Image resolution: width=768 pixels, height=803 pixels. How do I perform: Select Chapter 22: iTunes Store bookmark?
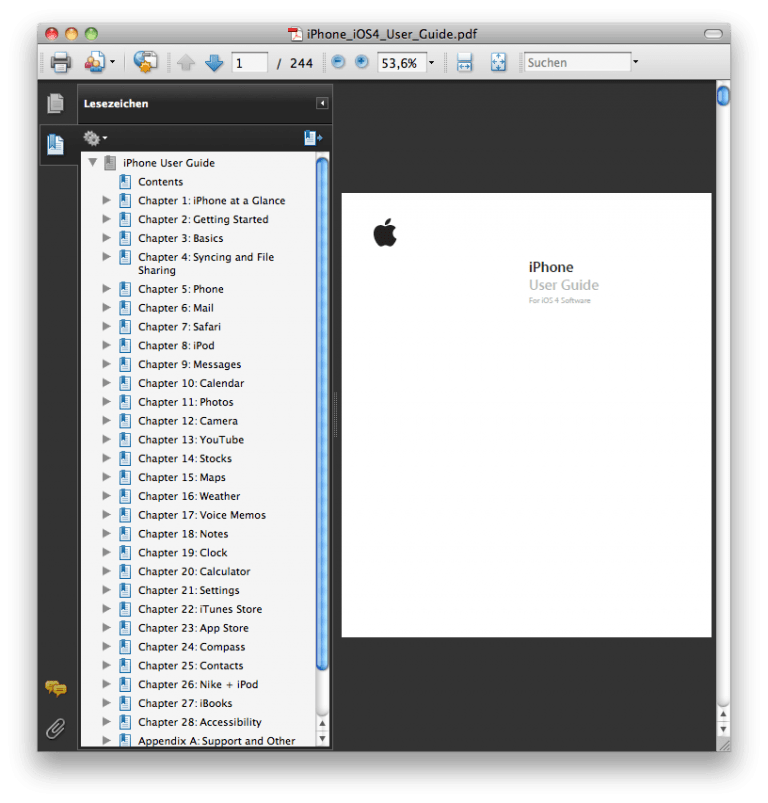click(200, 609)
